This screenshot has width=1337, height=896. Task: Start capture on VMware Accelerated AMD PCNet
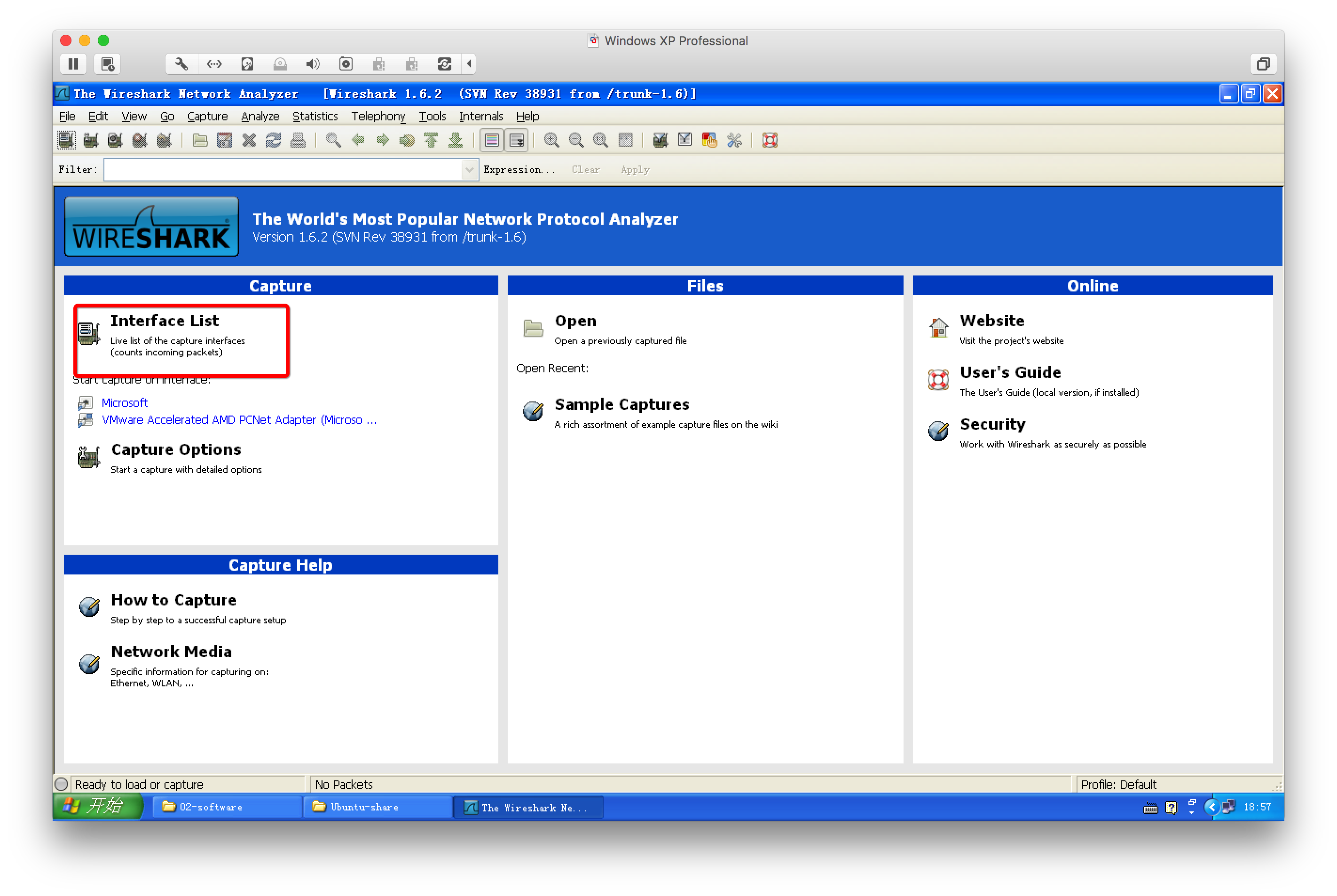coord(239,420)
